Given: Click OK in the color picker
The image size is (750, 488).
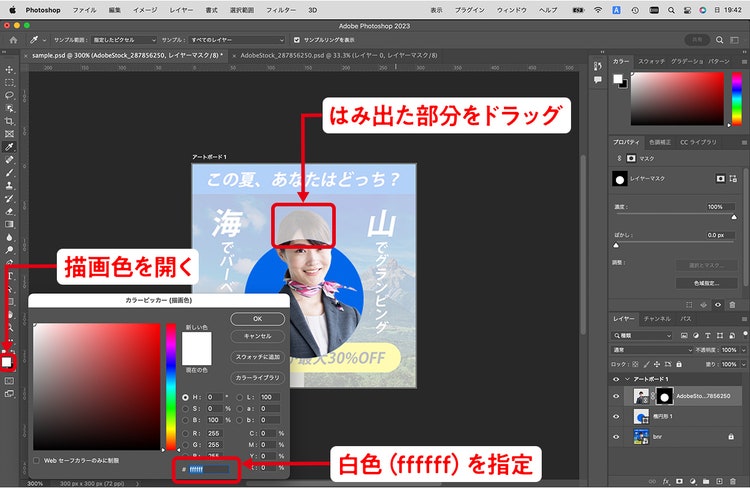Looking at the screenshot, I should 257,319.
